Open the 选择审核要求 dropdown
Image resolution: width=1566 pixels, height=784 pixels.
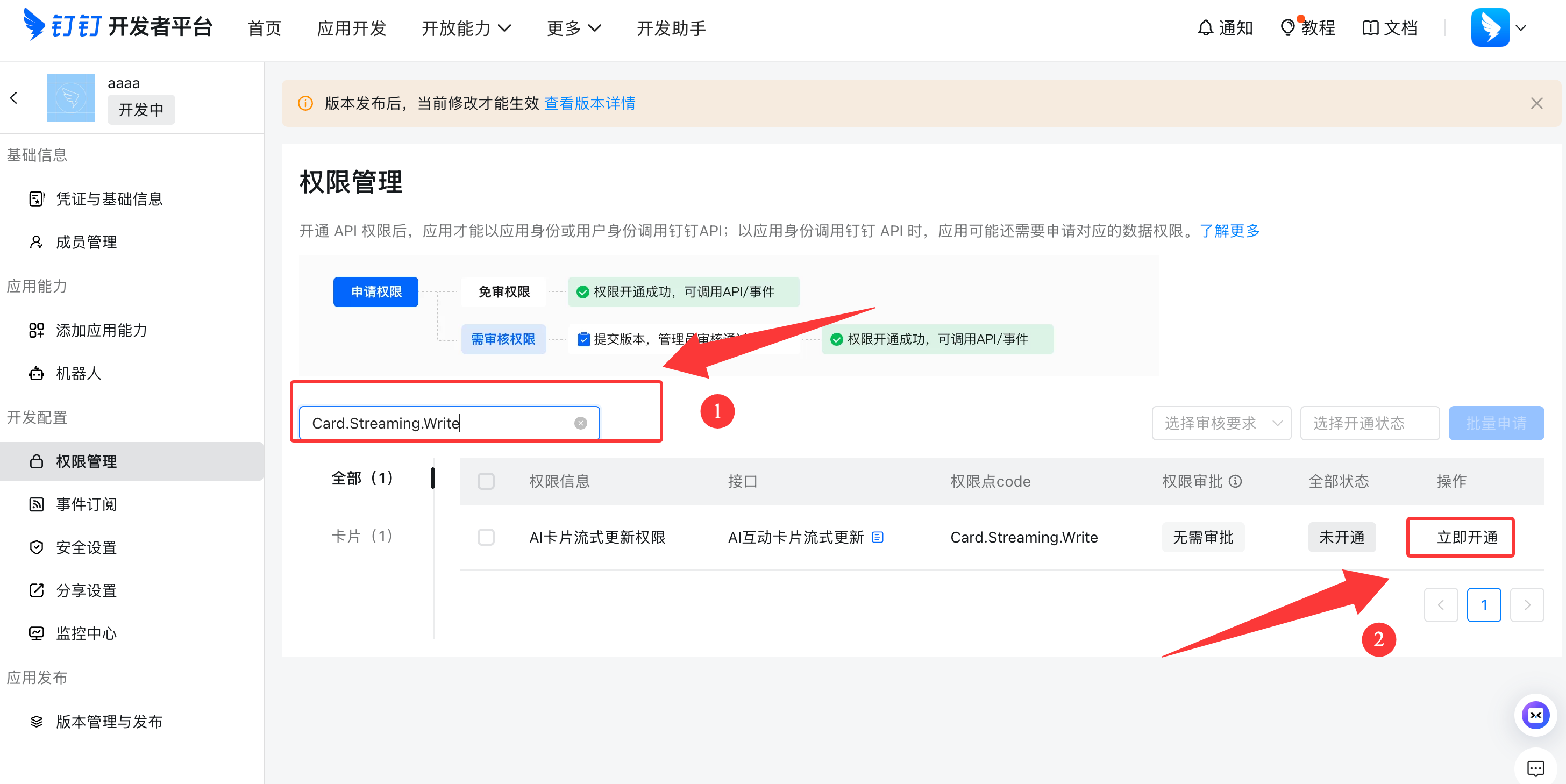tap(1221, 423)
